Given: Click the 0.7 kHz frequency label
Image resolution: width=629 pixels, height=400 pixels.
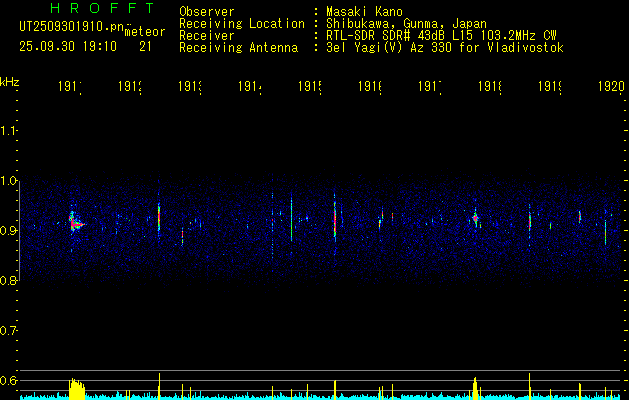Looking at the screenshot, I should click(x=8, y=331).
